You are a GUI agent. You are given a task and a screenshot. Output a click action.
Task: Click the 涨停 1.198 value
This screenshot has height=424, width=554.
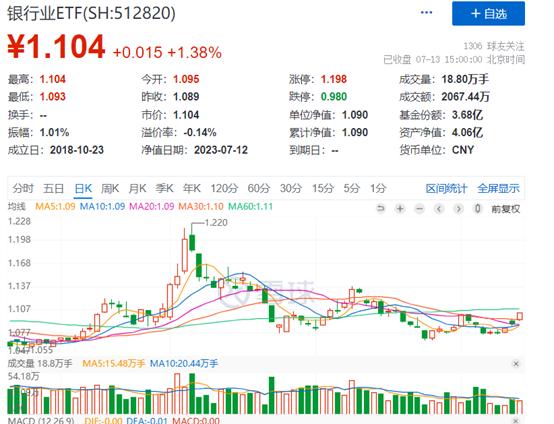334,80
